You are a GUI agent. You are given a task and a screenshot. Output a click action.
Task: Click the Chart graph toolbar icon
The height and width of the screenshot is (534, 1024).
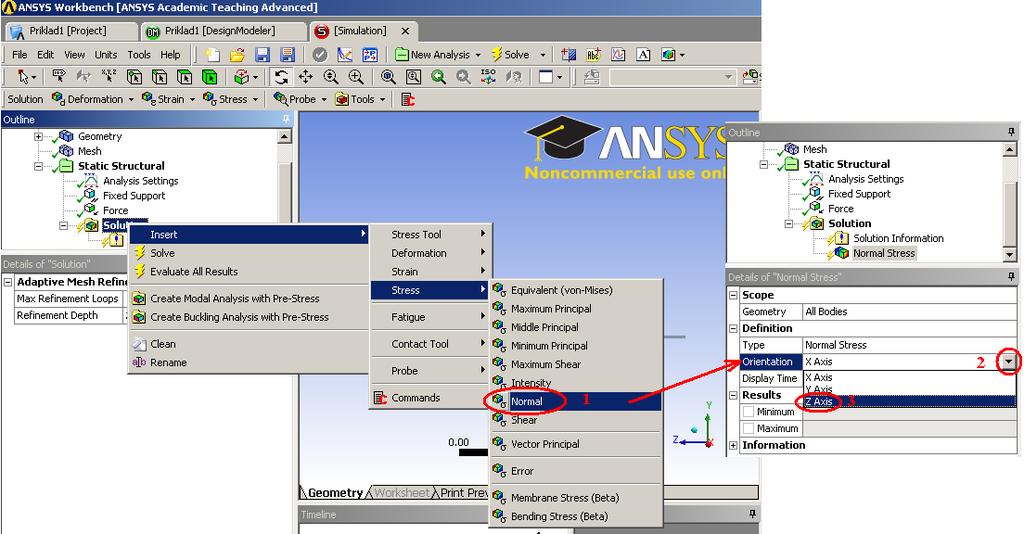point(618,55)
